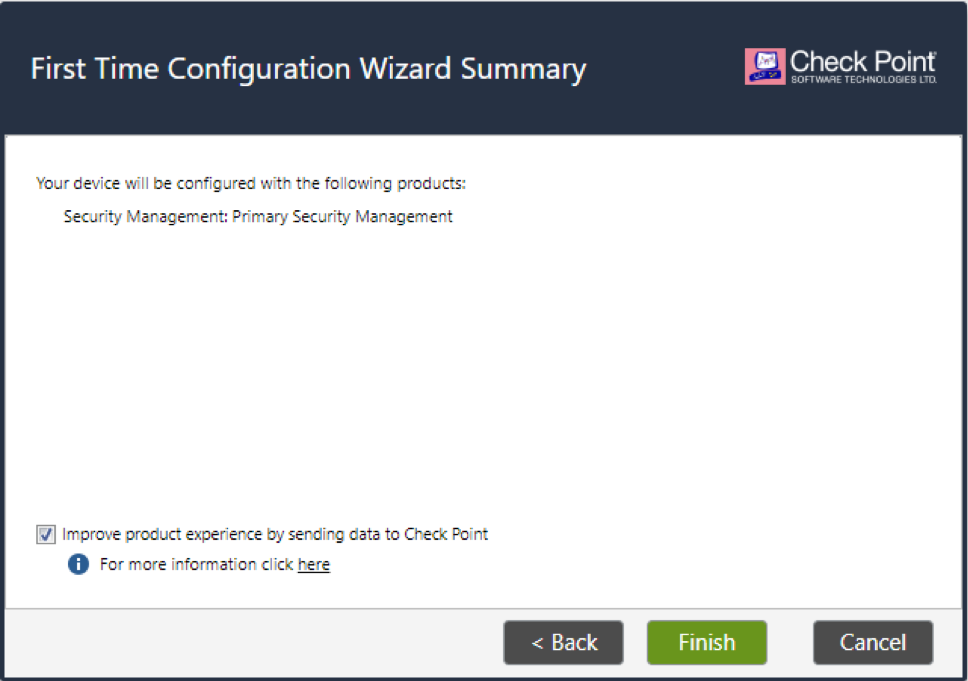Image resolution: width=968 pixels, height=681 pixels.
Task: Click the 'Check Point' brand name text
Action: pos(863,62)
